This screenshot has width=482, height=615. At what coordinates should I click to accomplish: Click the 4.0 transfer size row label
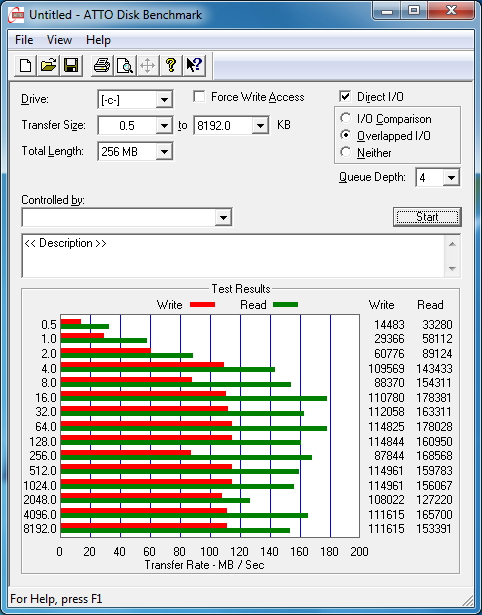point(49,369)
